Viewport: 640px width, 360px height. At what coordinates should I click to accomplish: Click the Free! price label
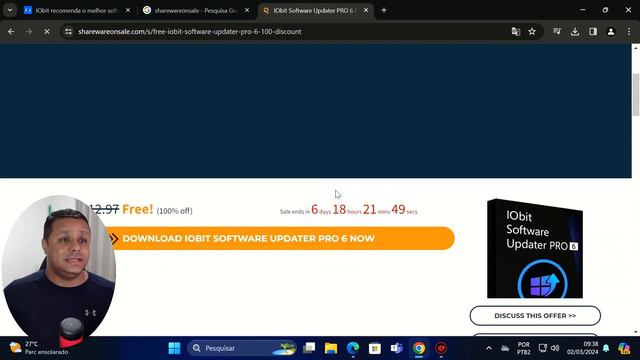pyautogui.click(x=138, y=209)
